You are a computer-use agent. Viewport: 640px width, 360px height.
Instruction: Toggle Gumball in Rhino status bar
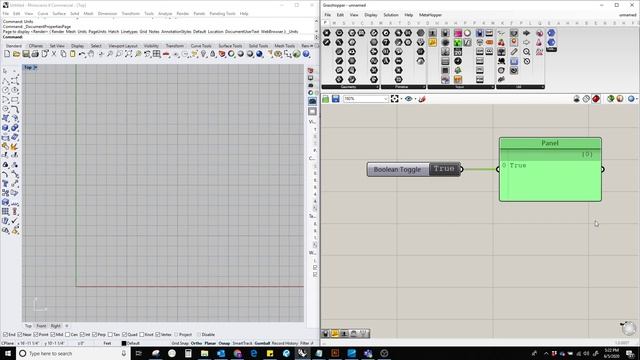pyautogui.click(x=262, y=343)
